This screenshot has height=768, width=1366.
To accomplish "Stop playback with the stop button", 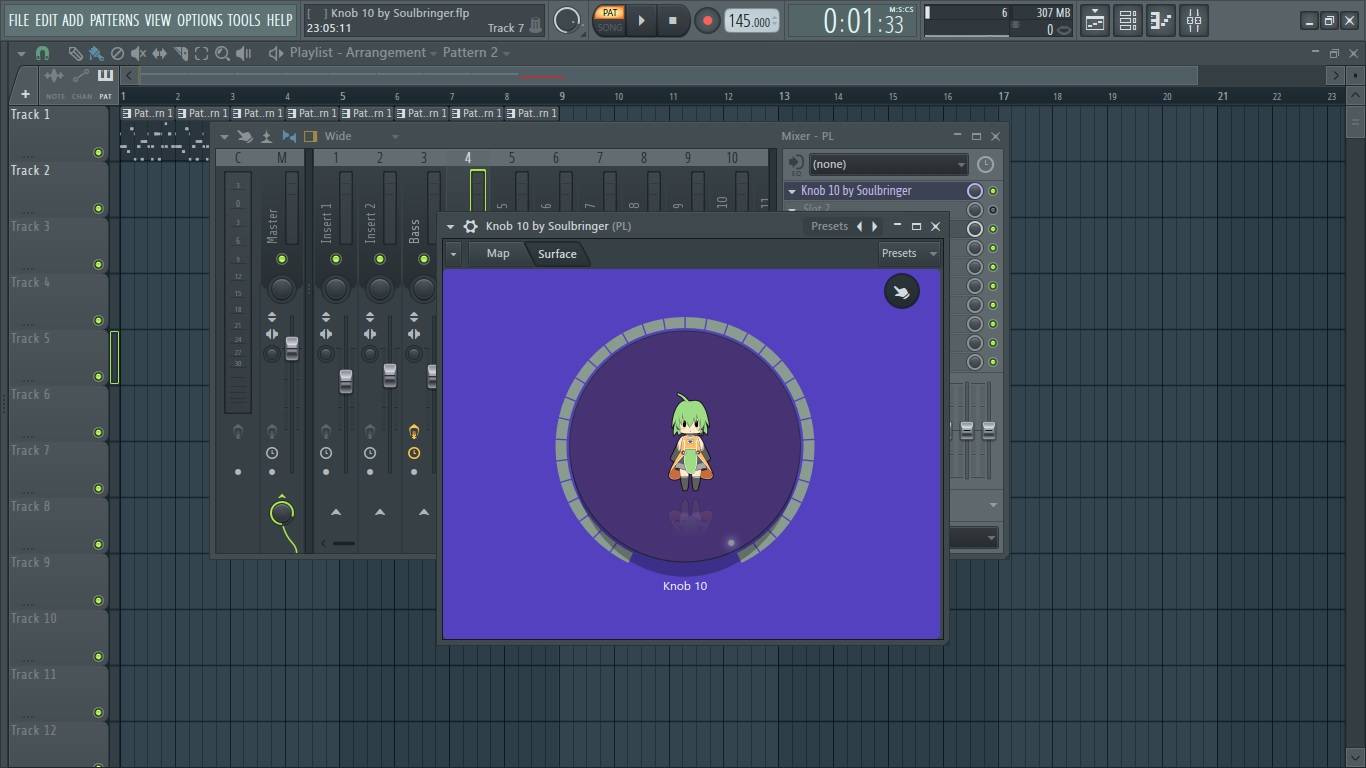I will (673, 20).
